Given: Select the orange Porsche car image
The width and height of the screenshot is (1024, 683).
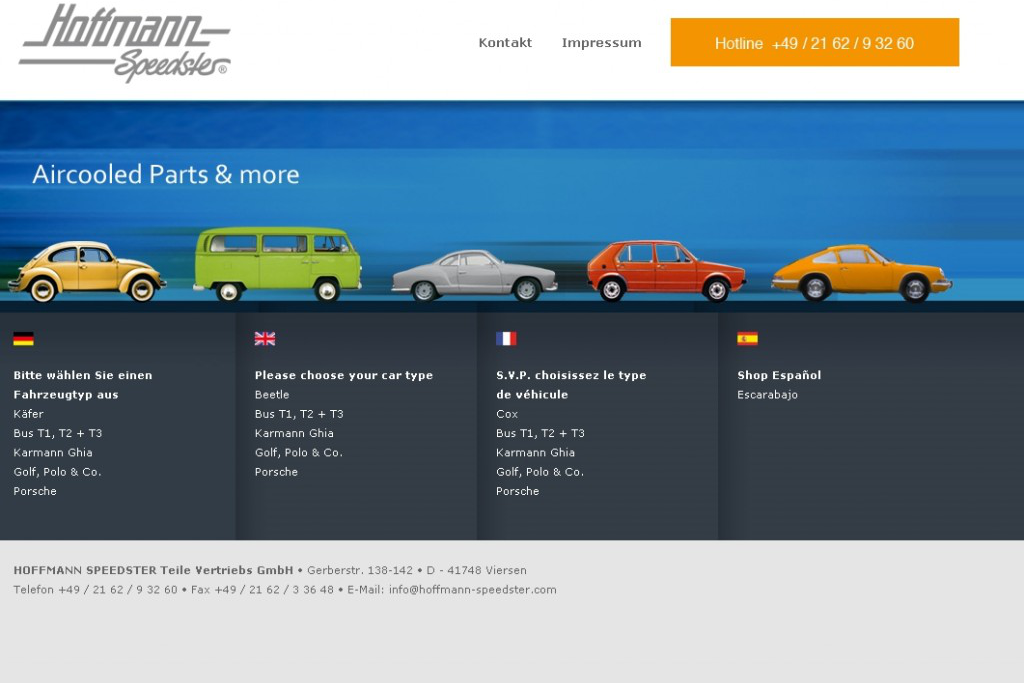Looking at the screenshot, I should click(x=860, y=272).
